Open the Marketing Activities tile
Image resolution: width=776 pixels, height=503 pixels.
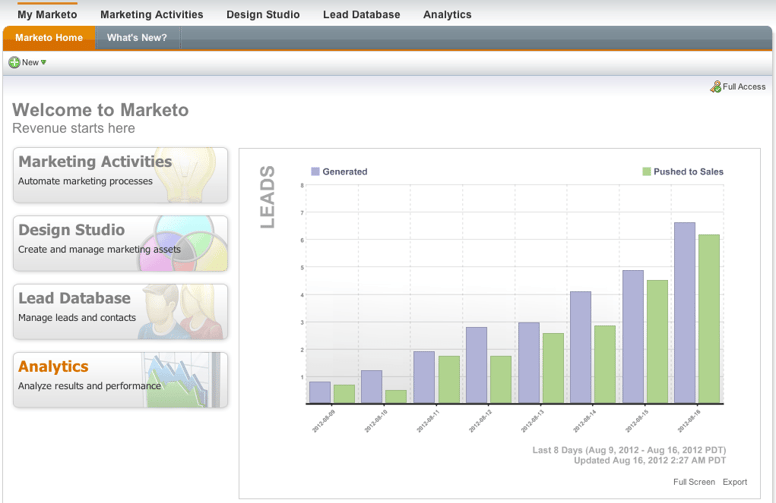coord(120,175)
